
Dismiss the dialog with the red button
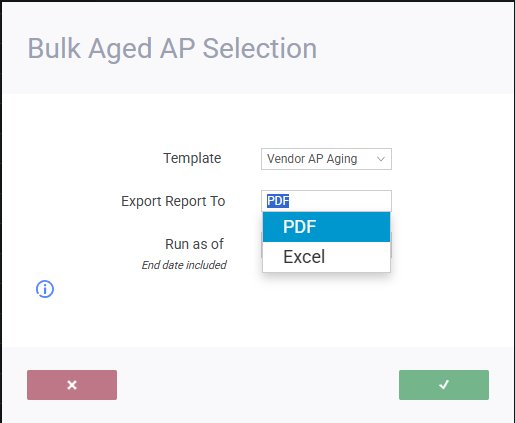pos(72,385)
